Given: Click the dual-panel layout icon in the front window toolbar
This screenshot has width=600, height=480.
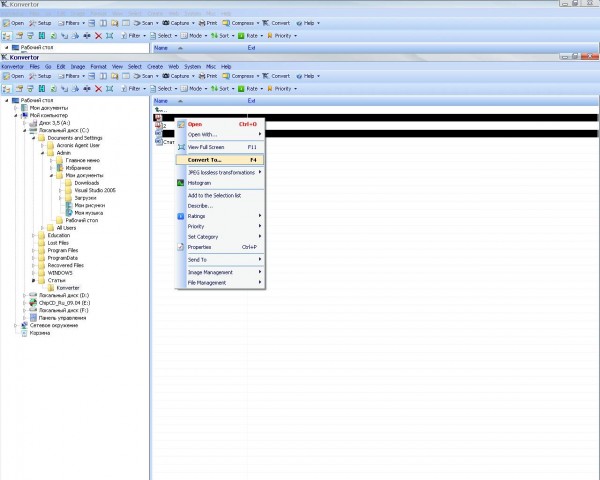Looking at the screenshot, I should [103, 76].
